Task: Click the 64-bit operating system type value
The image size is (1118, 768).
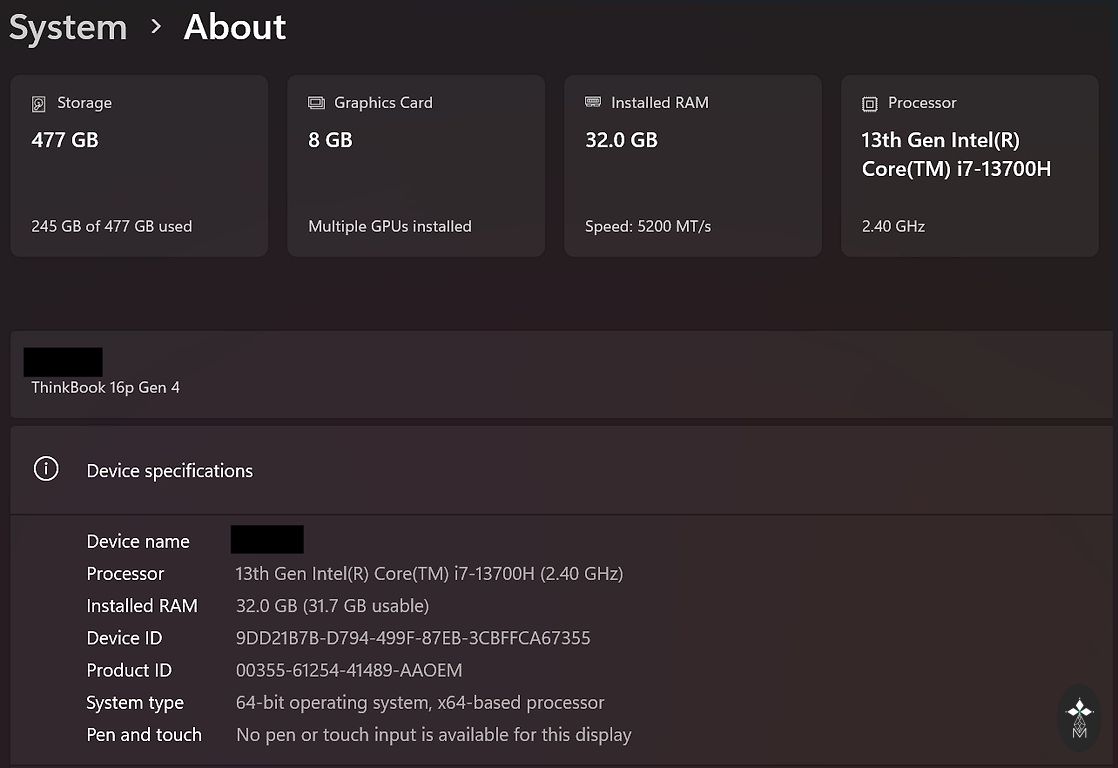Action: [419, 703]
